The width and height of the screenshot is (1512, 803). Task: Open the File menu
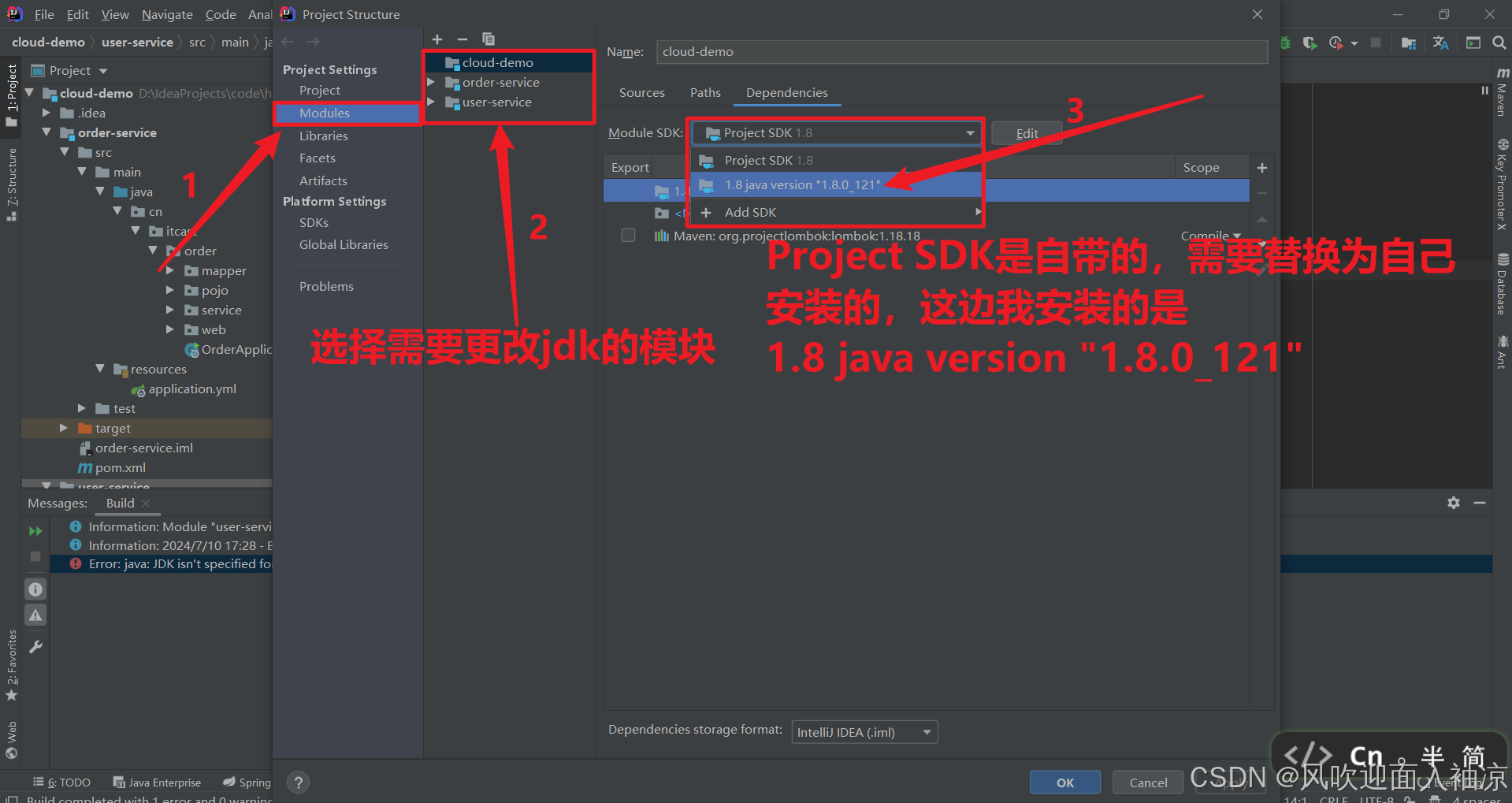click(x=44, y=14)
